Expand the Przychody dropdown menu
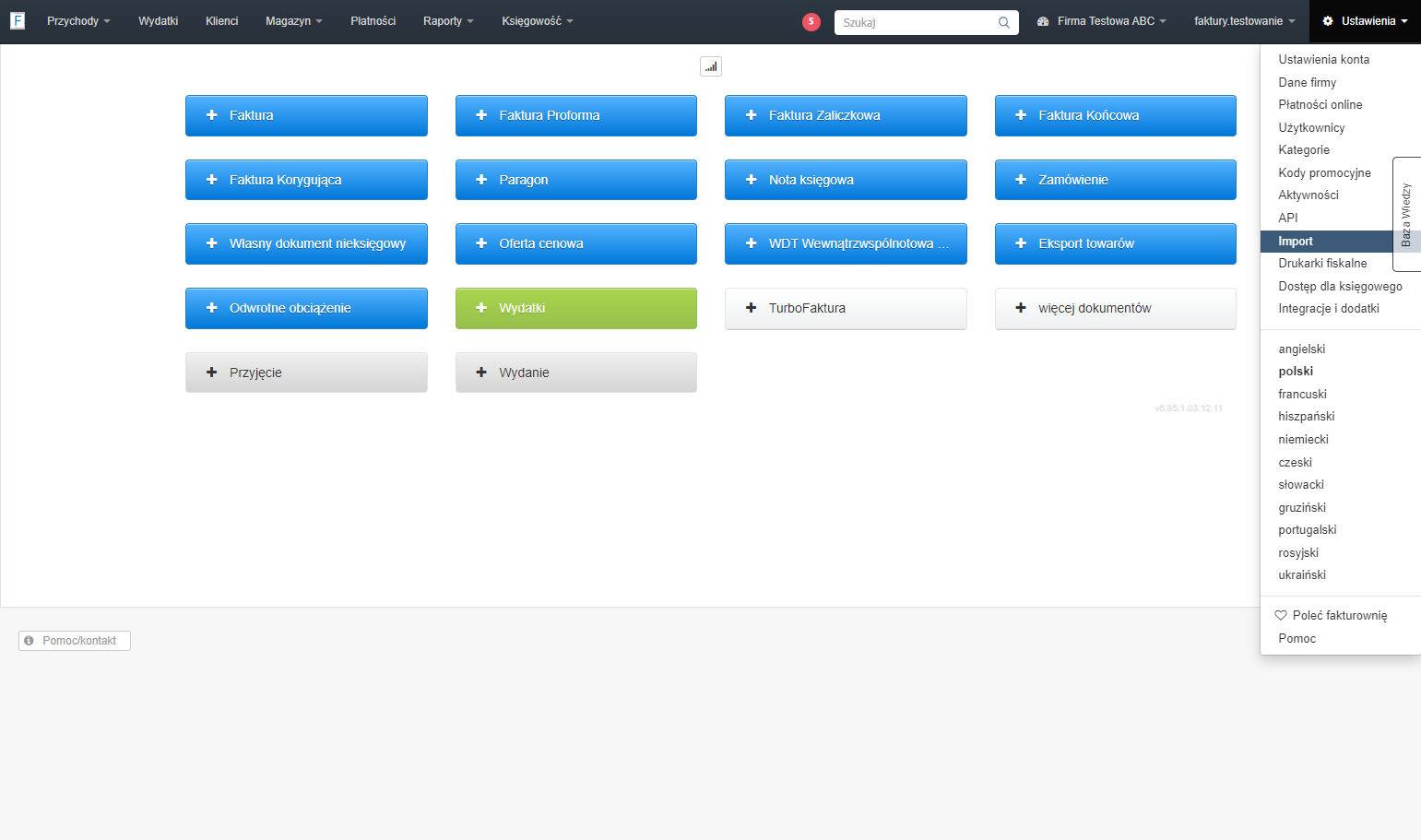Screen dimensions: 1421x840 pos(78,21)
